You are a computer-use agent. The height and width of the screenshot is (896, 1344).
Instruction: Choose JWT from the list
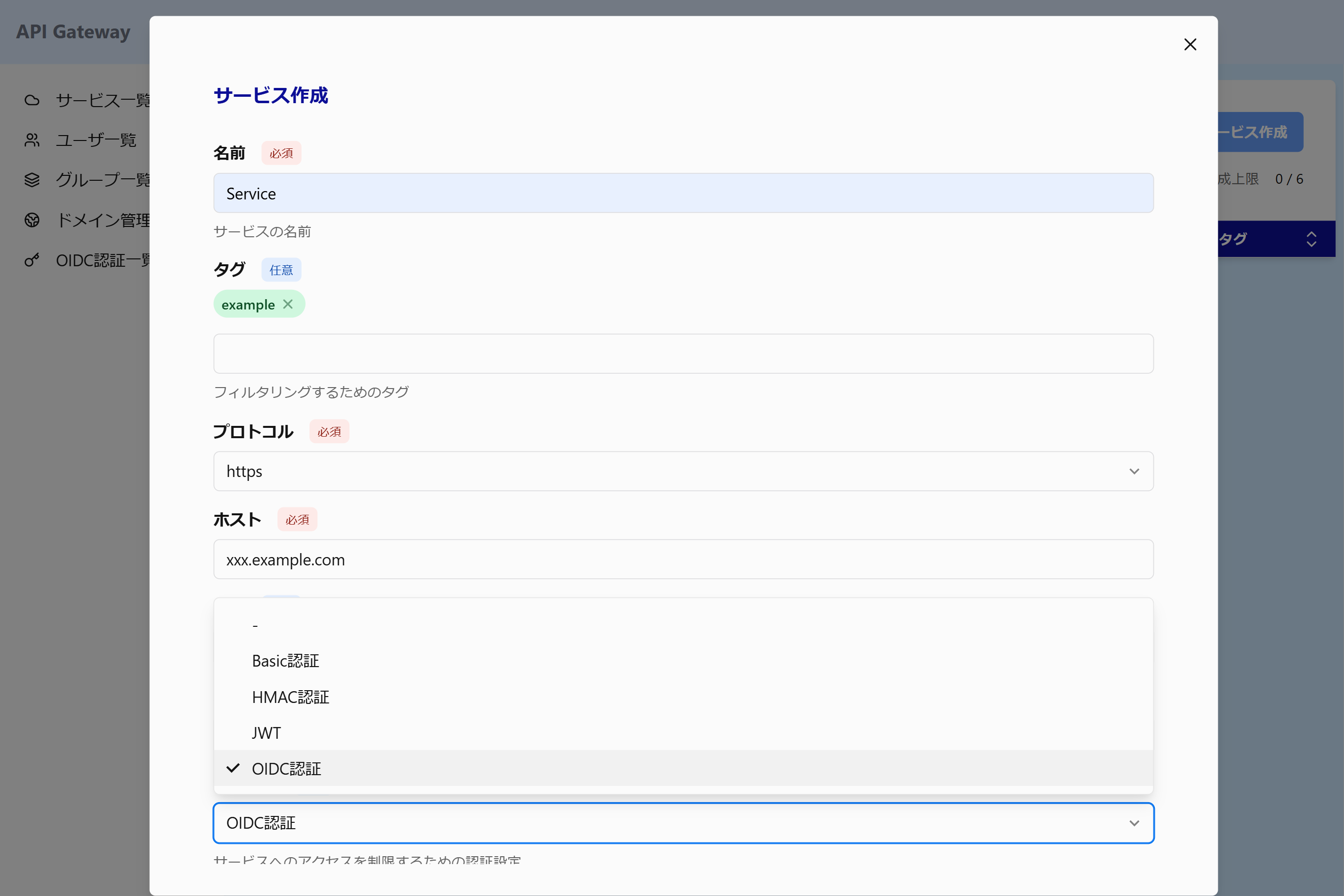coord(683,732)
